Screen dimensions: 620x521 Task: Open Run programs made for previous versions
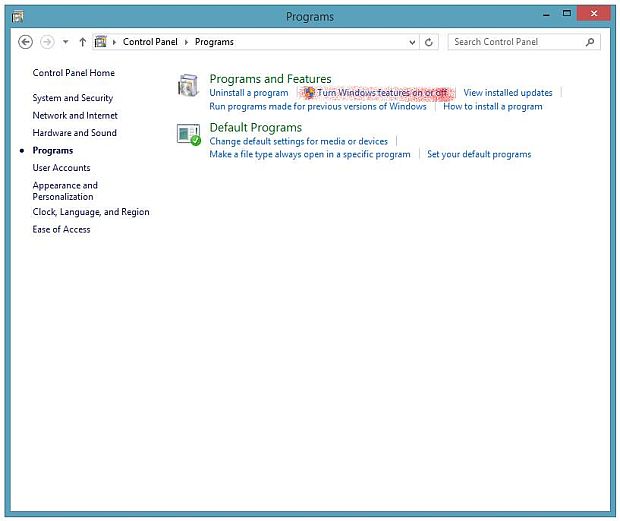318,106
